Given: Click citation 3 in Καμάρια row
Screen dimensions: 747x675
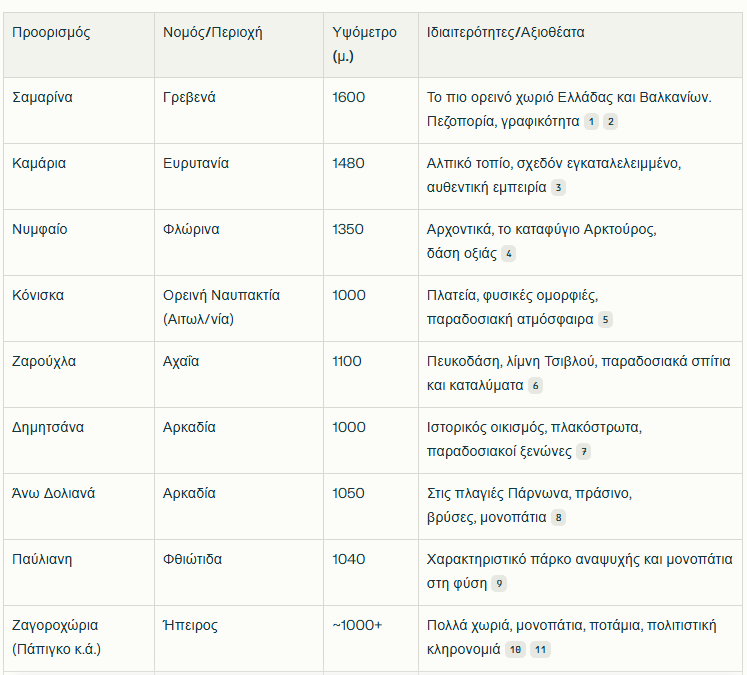Looking at the screenshot, I should (558, 188).
